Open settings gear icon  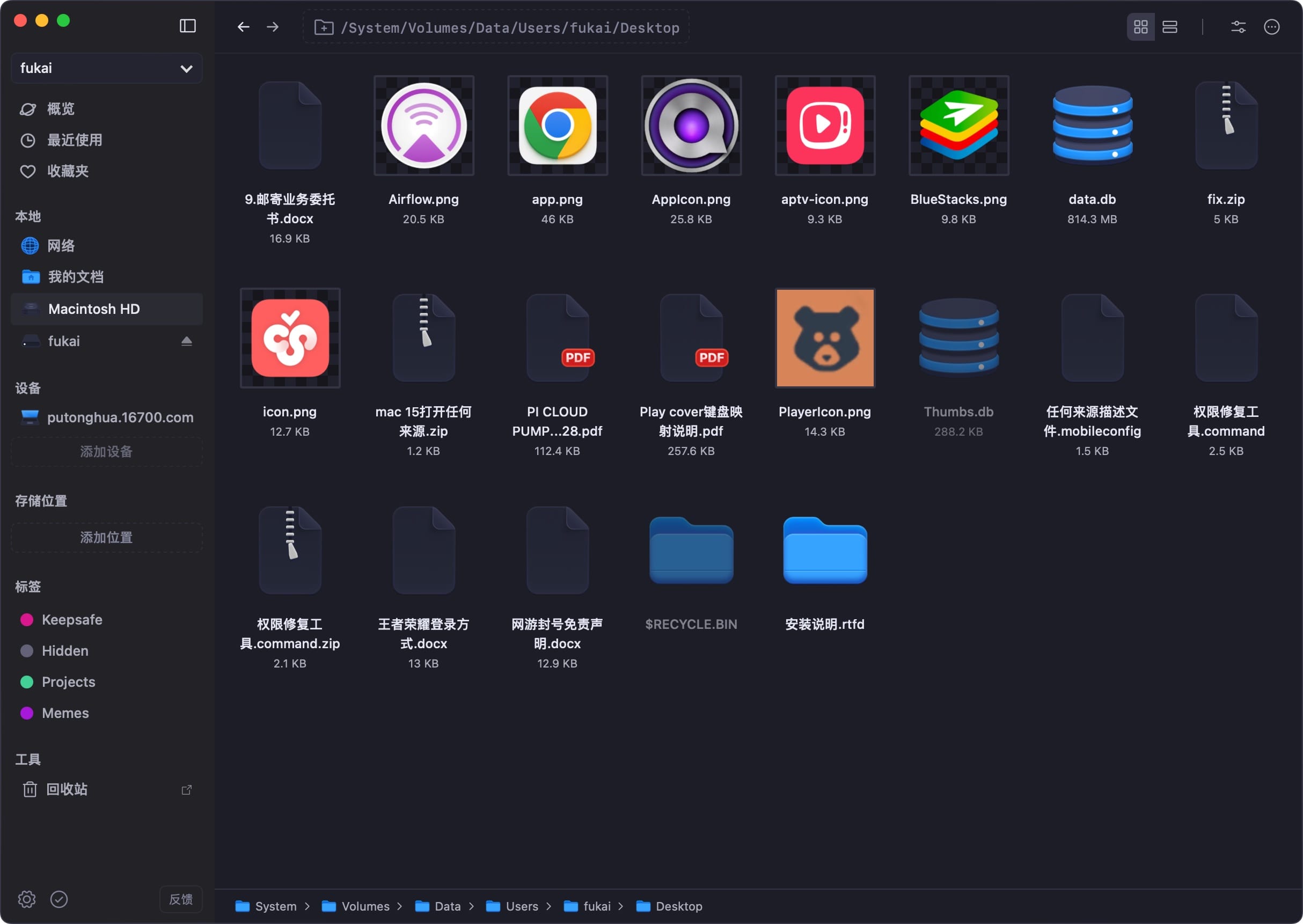(27, 899)
